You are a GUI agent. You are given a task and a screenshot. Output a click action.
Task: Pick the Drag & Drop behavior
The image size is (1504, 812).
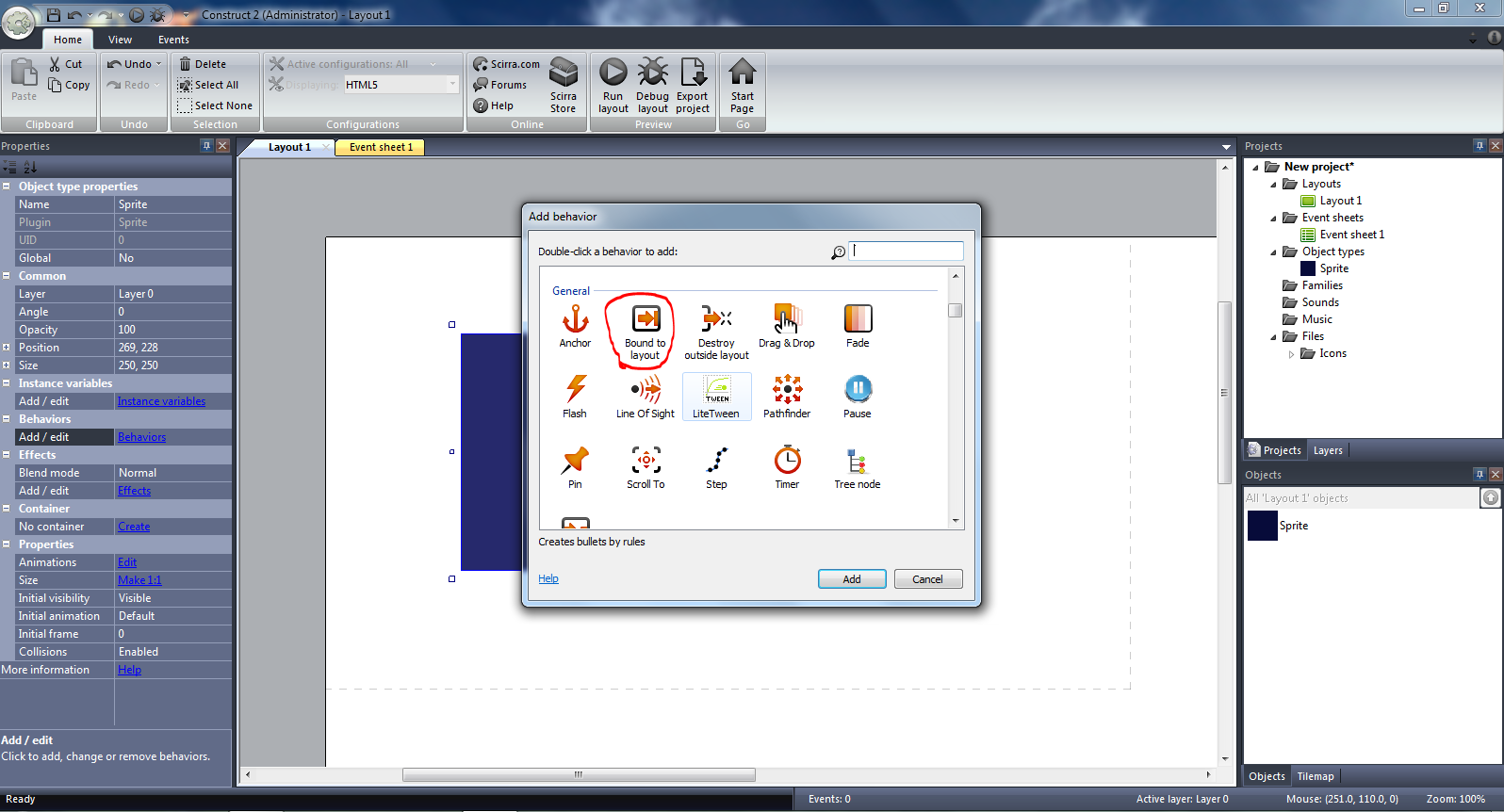(x=787, y=327)
